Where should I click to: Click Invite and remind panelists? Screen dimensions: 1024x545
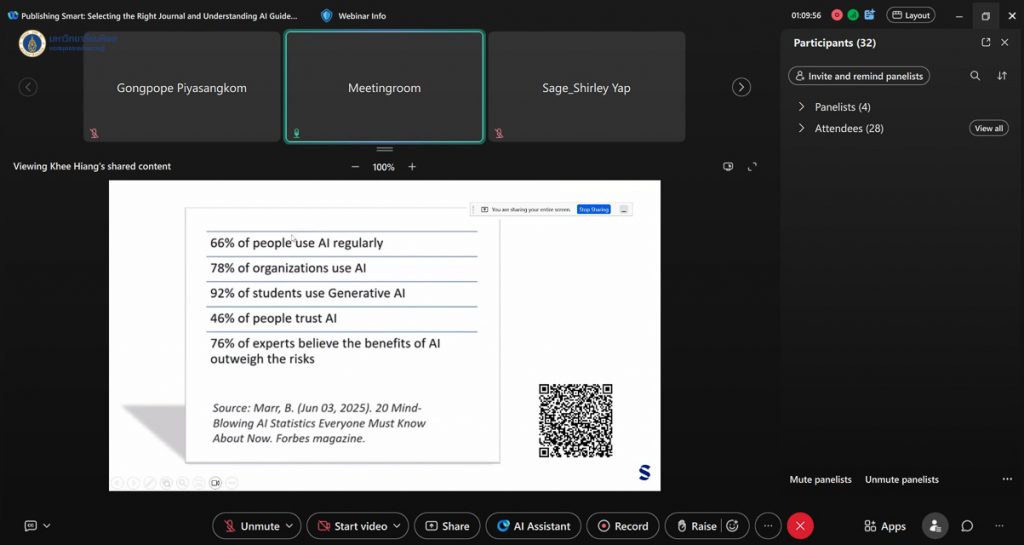click(x=859, y=76)
